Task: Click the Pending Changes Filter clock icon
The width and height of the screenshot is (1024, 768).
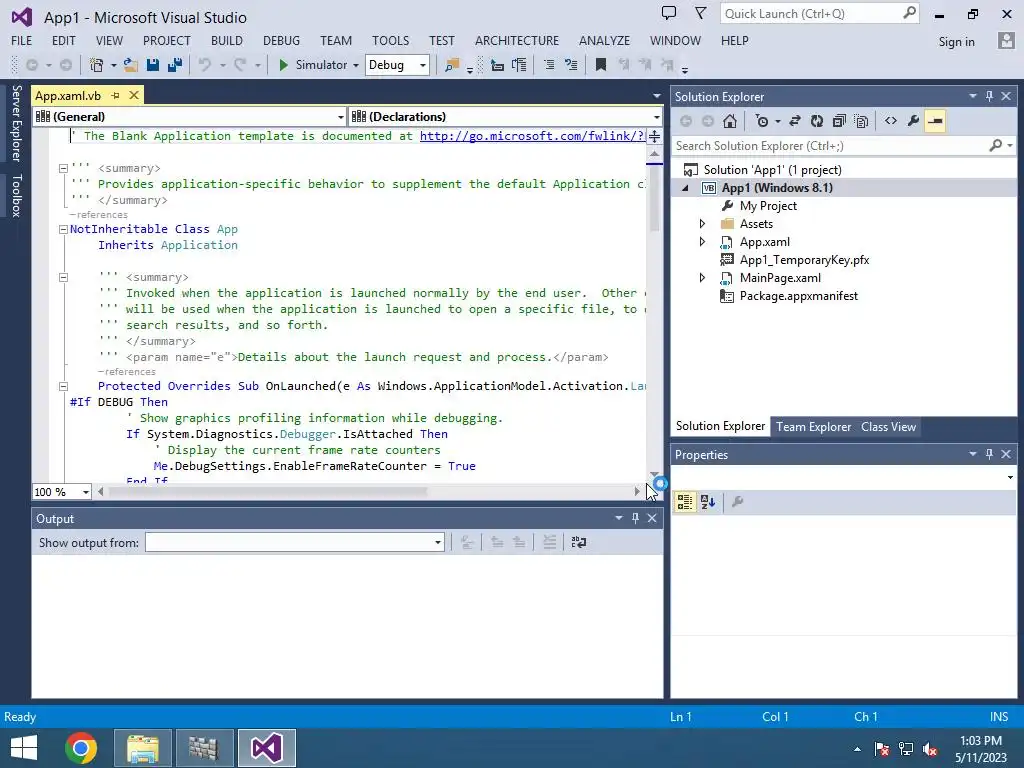Action: point(761,121)
